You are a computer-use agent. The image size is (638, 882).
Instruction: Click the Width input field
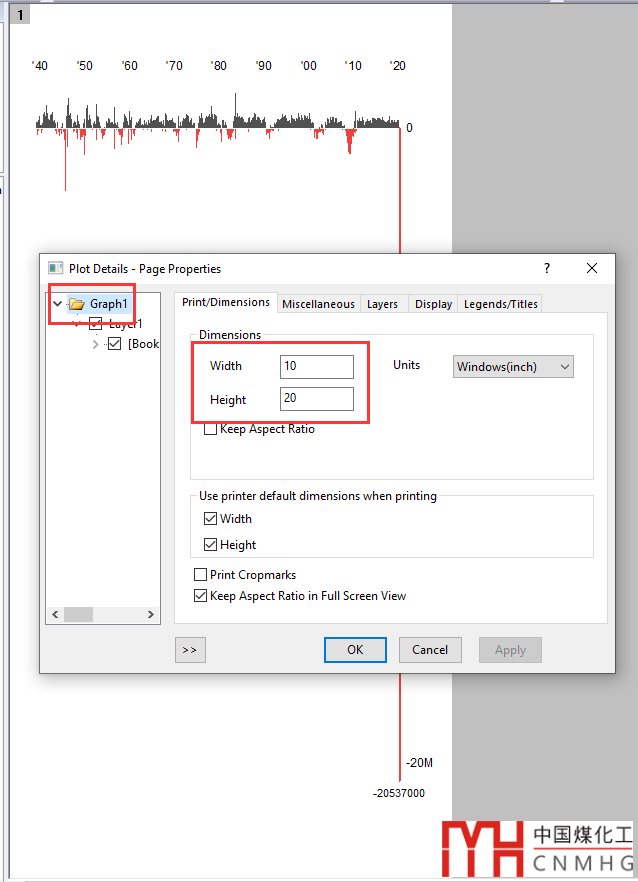click(x=317, y=366)
